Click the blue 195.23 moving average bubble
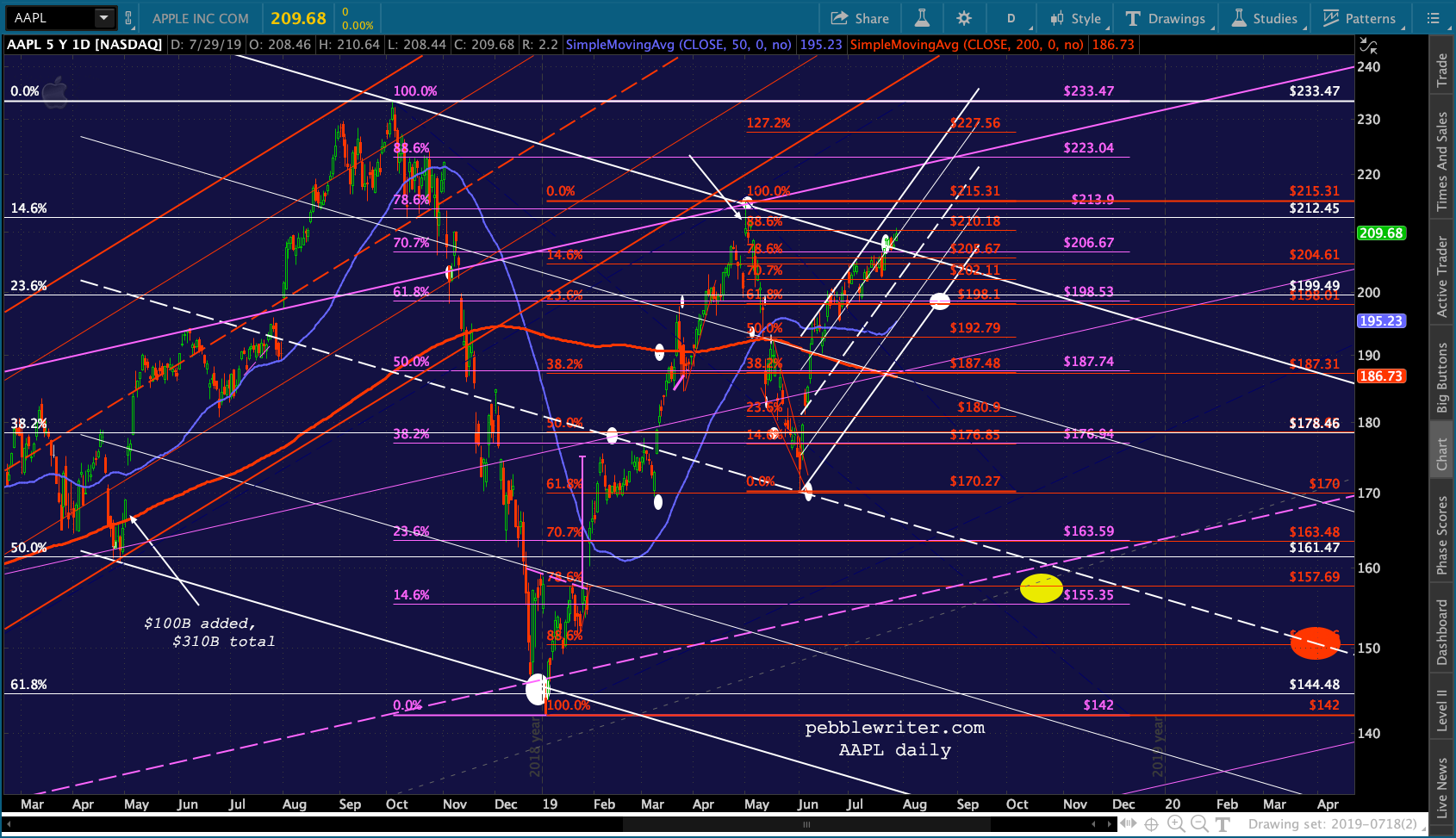This screenshot has height=838, width=1456. (1381, 320)
